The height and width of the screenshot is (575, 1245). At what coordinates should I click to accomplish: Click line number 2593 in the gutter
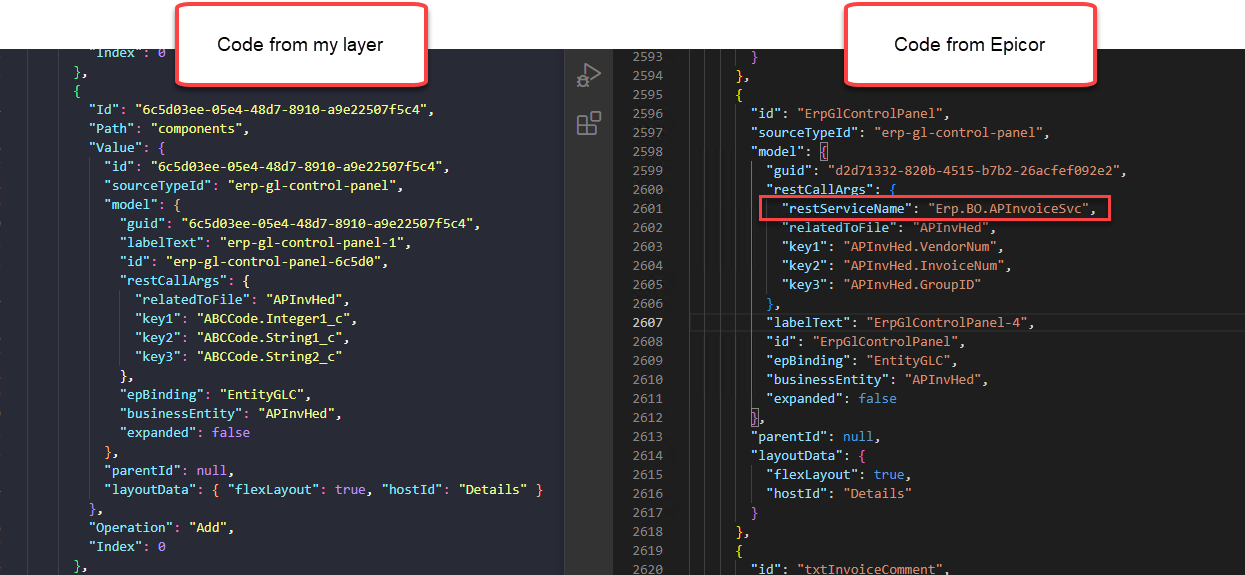[648, 57]
